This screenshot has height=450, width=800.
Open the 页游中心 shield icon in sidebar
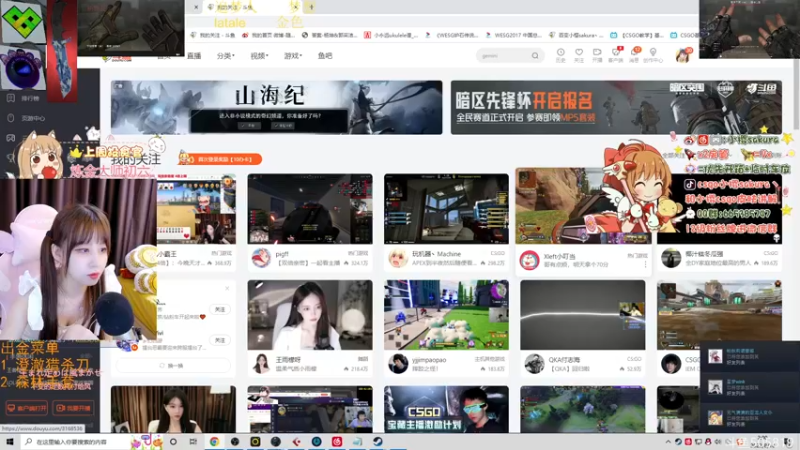[x=11, y=118]
